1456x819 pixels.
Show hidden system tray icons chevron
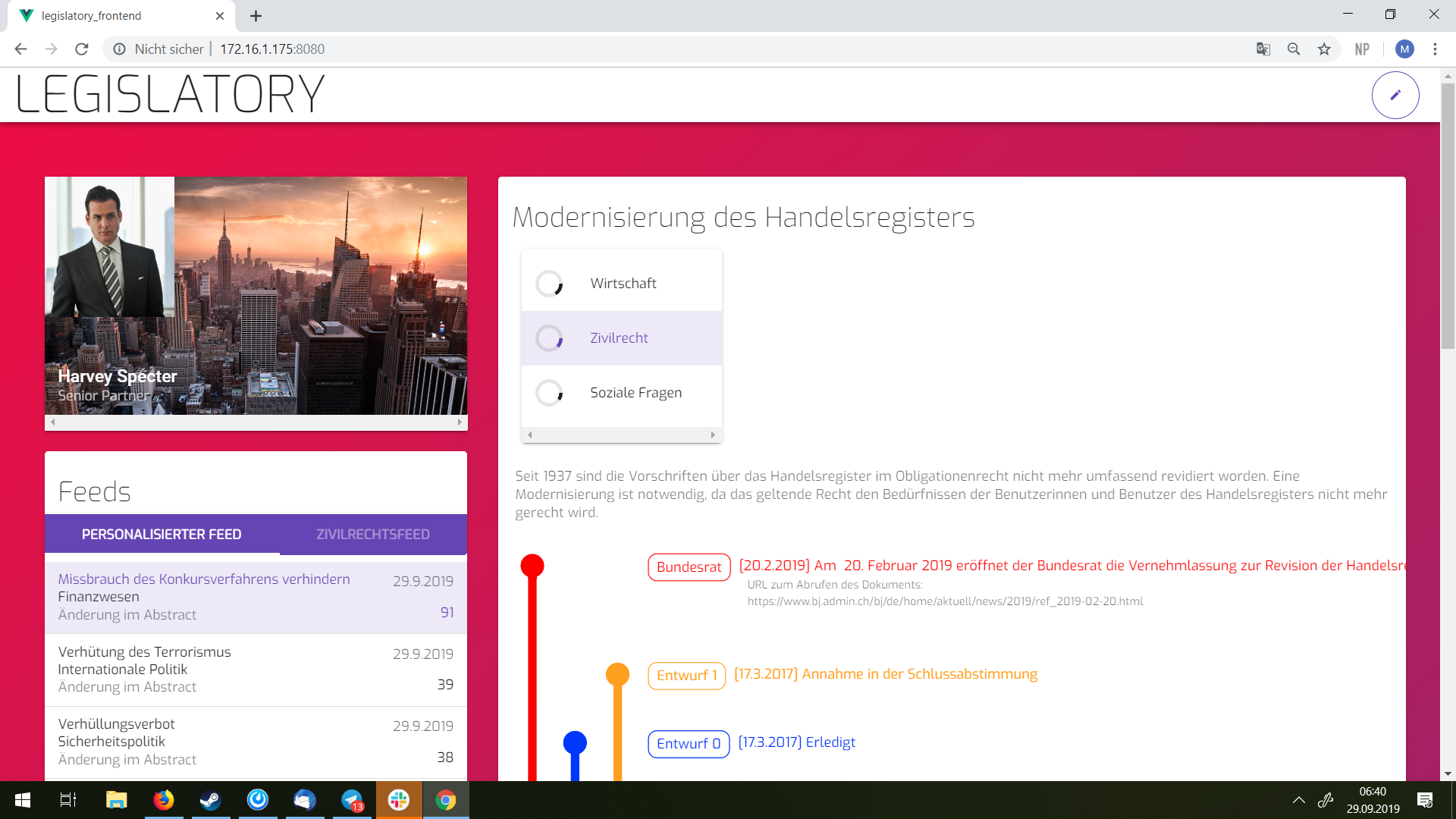point(1298,800)
